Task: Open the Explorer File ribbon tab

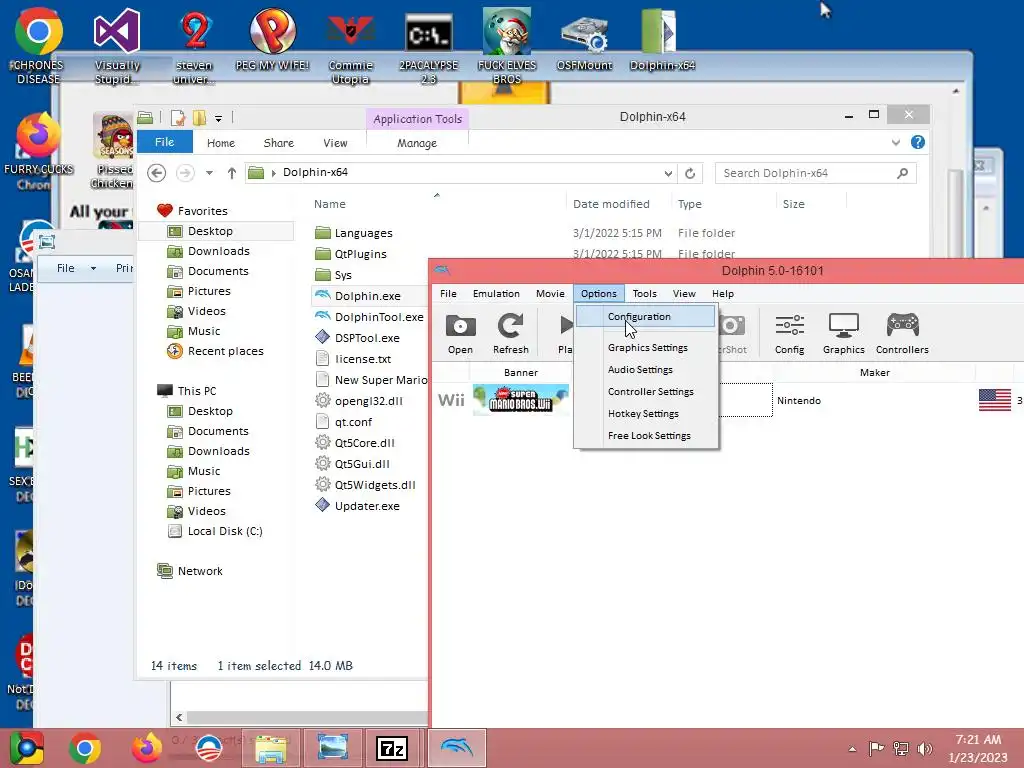Action: click(x=165, y=142)
